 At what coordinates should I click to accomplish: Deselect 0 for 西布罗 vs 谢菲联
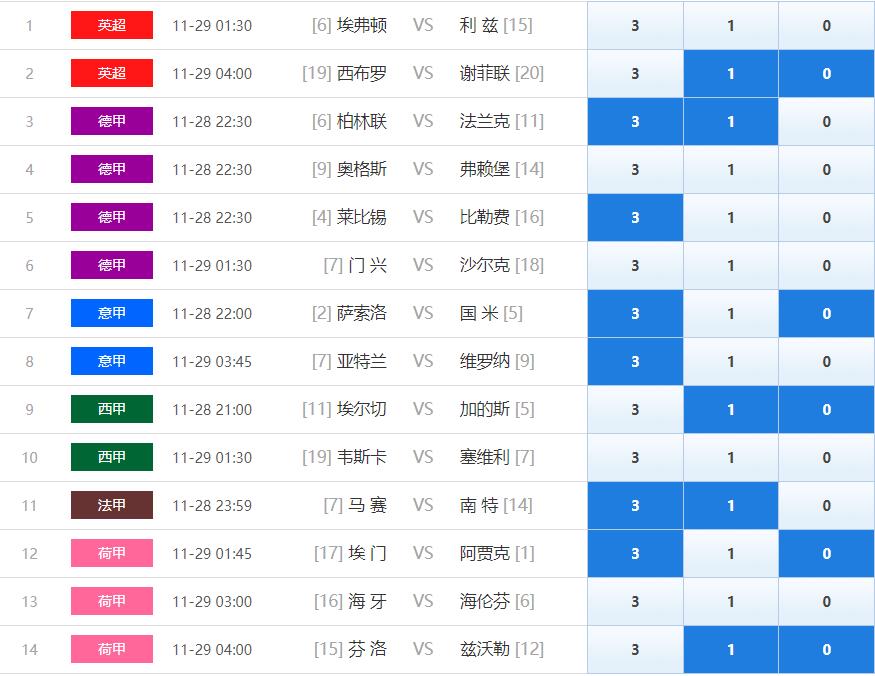(826, 73)
